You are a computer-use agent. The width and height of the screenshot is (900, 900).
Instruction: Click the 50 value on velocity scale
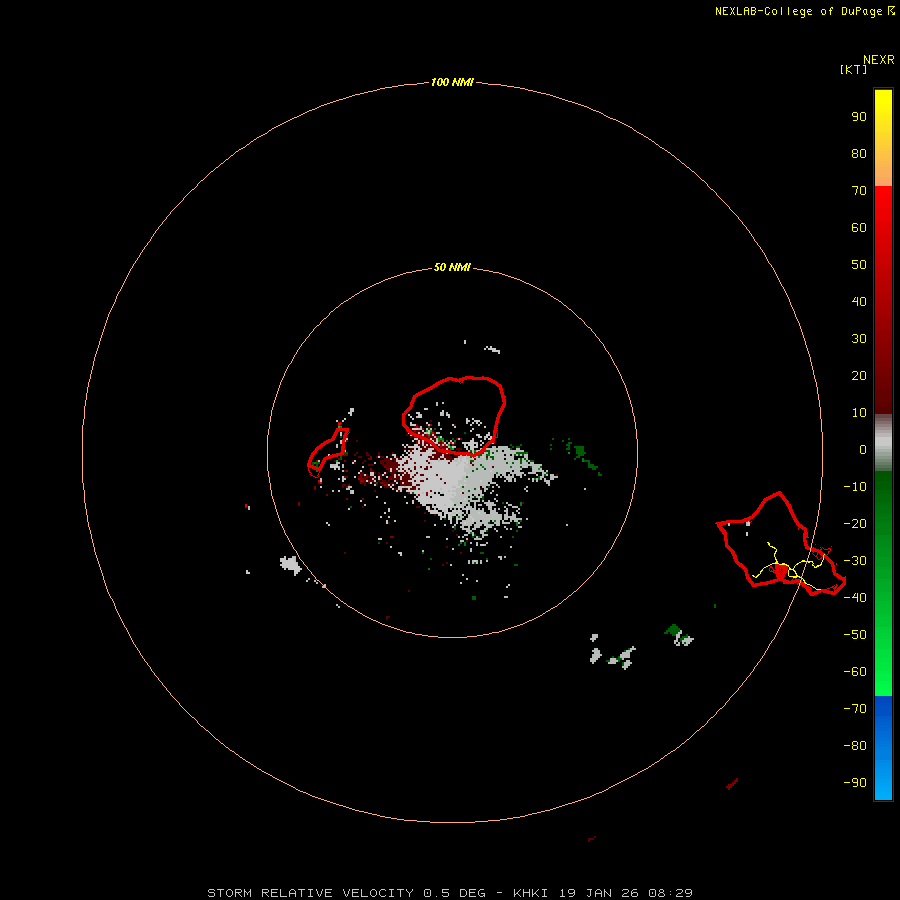pos(859,265)
